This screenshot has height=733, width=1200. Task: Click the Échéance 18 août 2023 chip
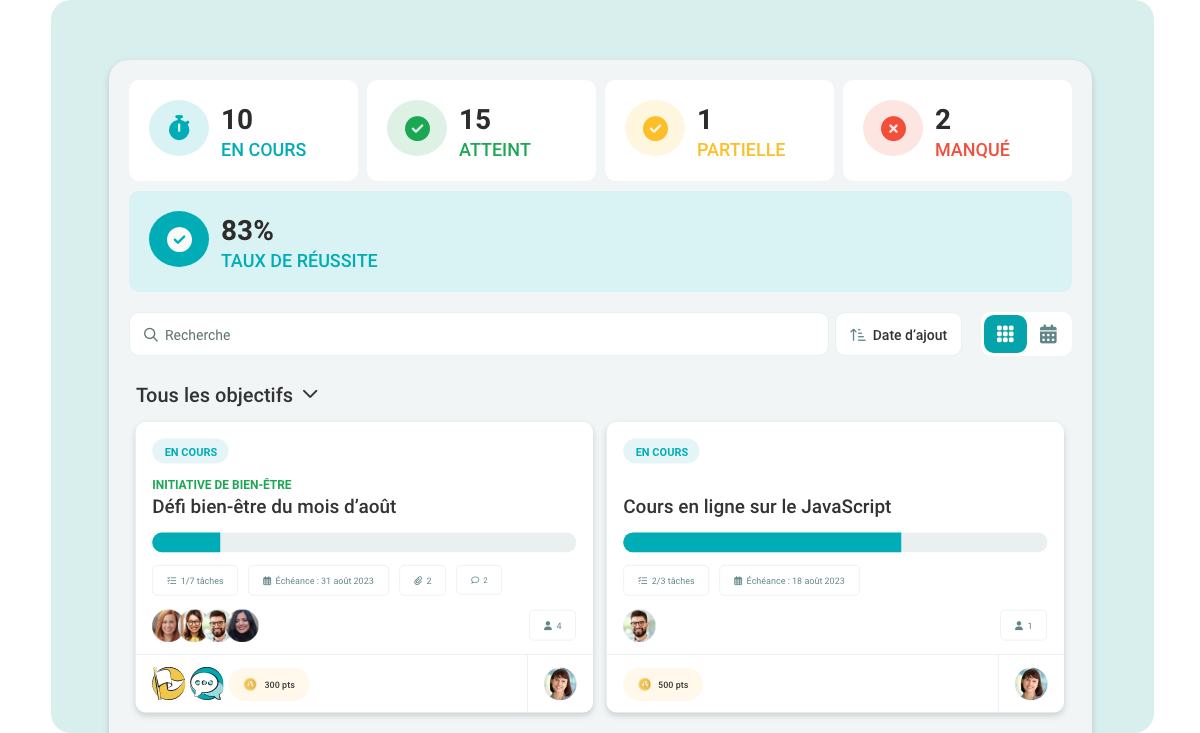(x=789, y=580)
